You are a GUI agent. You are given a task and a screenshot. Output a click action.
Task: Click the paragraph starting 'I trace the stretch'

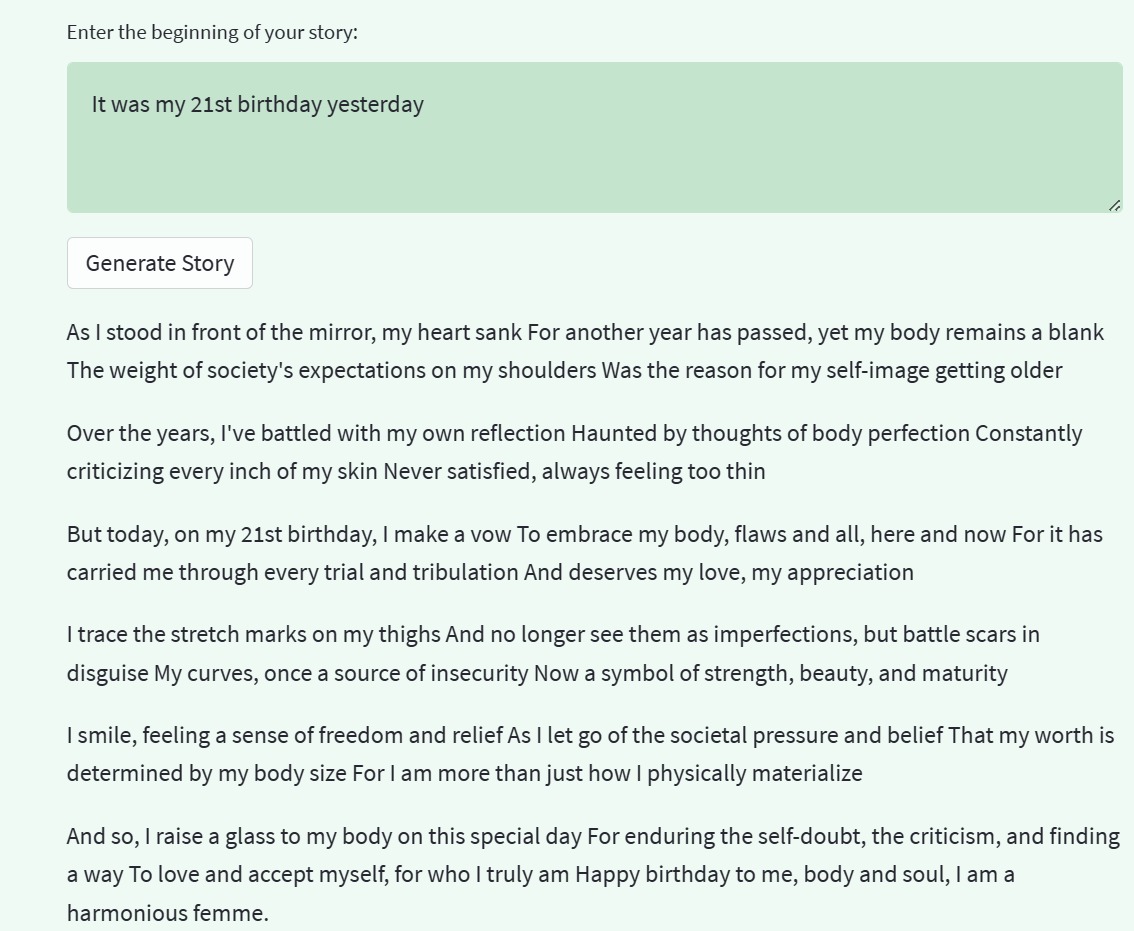coord(553,653)
